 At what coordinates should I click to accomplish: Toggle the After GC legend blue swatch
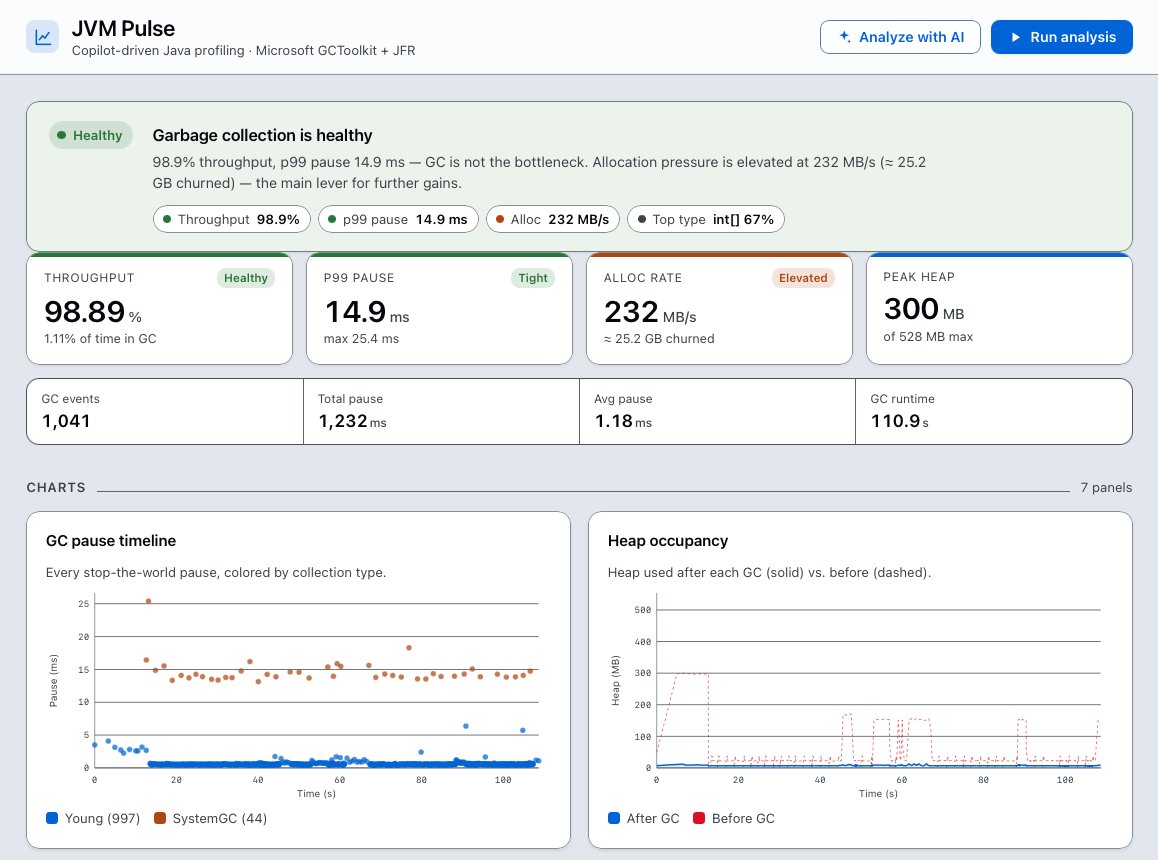(x=614, y=818)
